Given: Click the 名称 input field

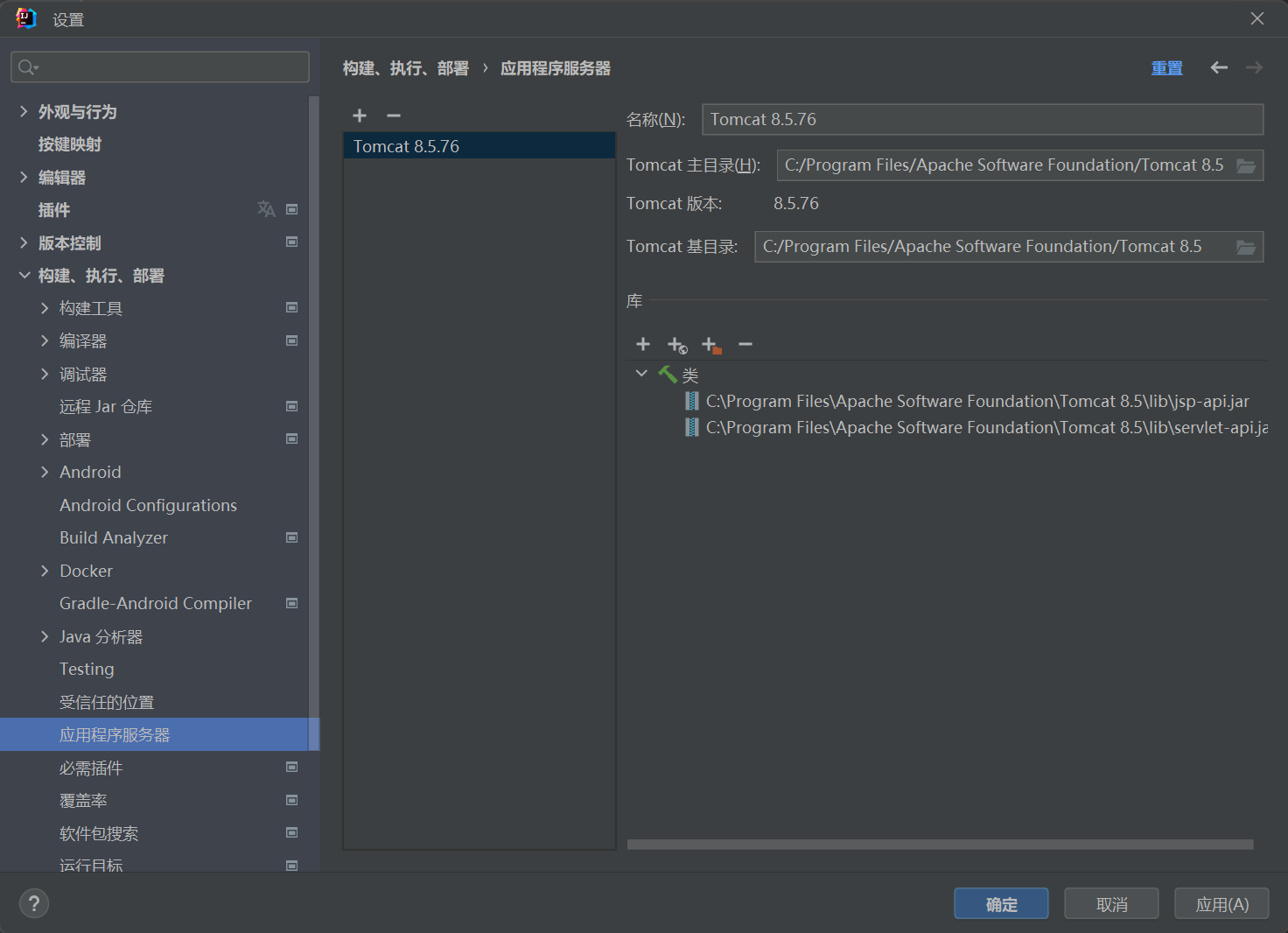Looking at the screenshot, I should pyautogui.click(x=983, y=119).
